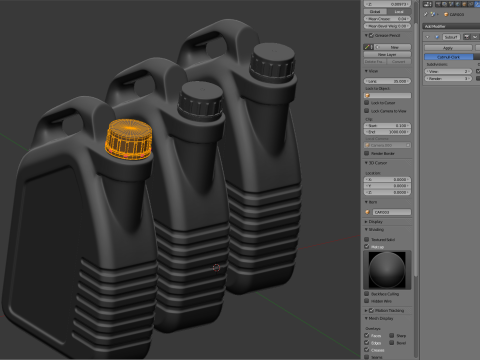Open the Object properties tab icon
480x360 pixels.
(465, 4)
